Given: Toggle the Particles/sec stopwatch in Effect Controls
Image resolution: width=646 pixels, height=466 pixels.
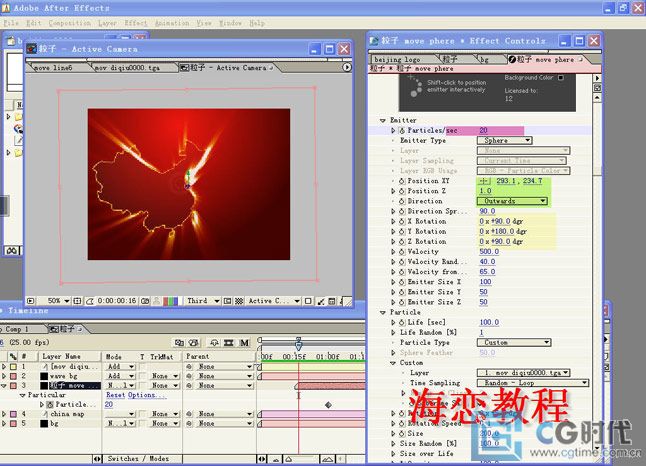Looking at the screenshot, I should 402,131.
